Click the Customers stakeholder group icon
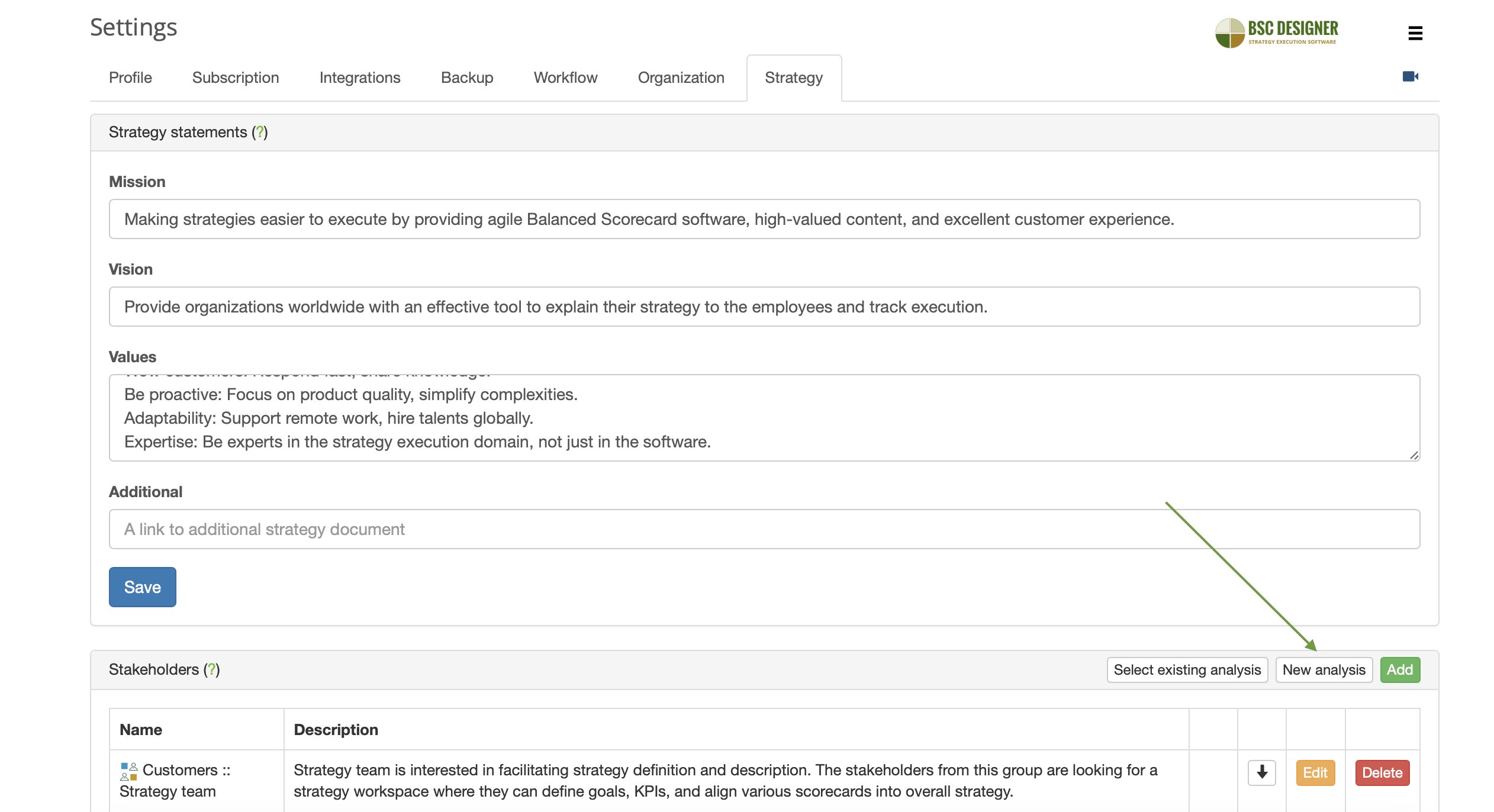This screenshot has height=812, width=1494. point(128,771)
